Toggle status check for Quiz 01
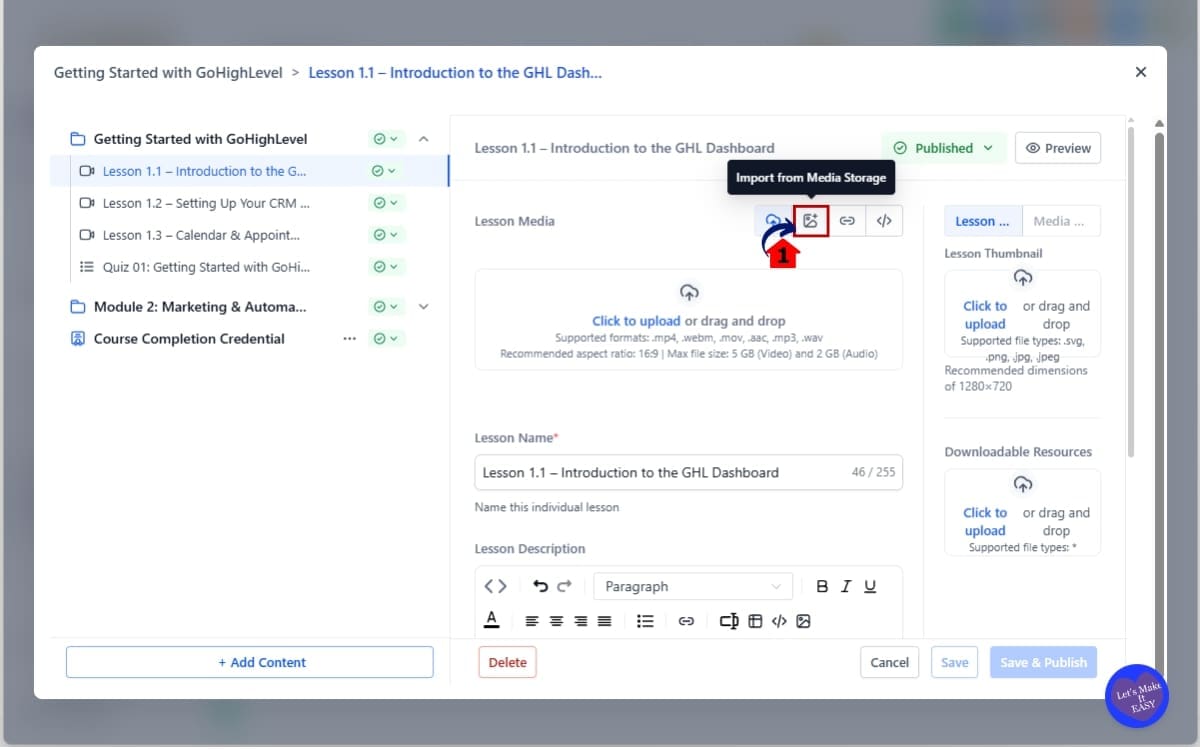This screenshot has height=750, width=1200. 384,267
